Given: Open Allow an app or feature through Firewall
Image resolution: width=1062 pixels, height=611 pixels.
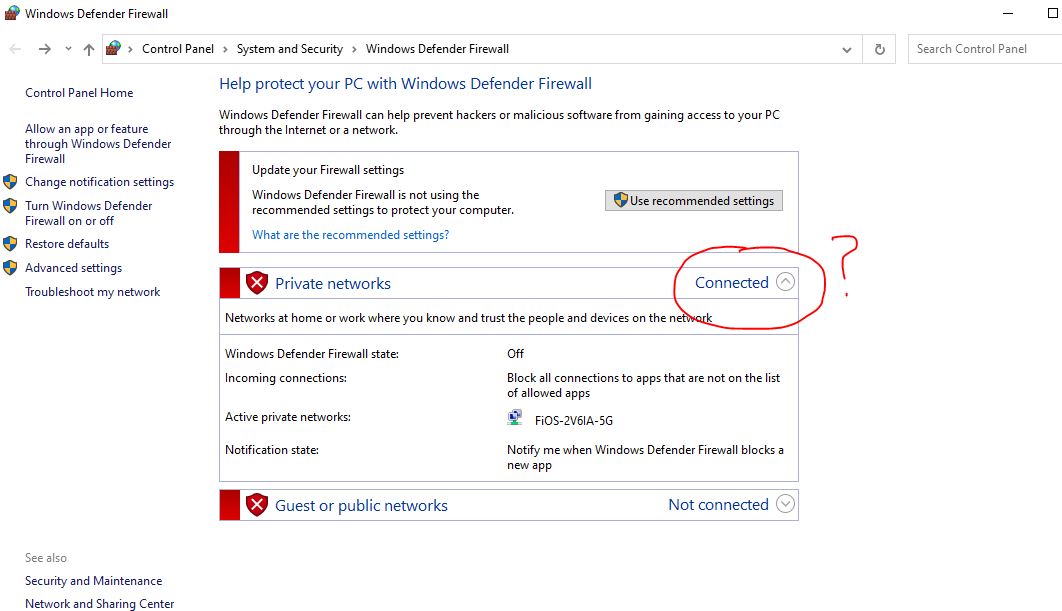Looking at the screenshot, I should click(x=98, y=144).
